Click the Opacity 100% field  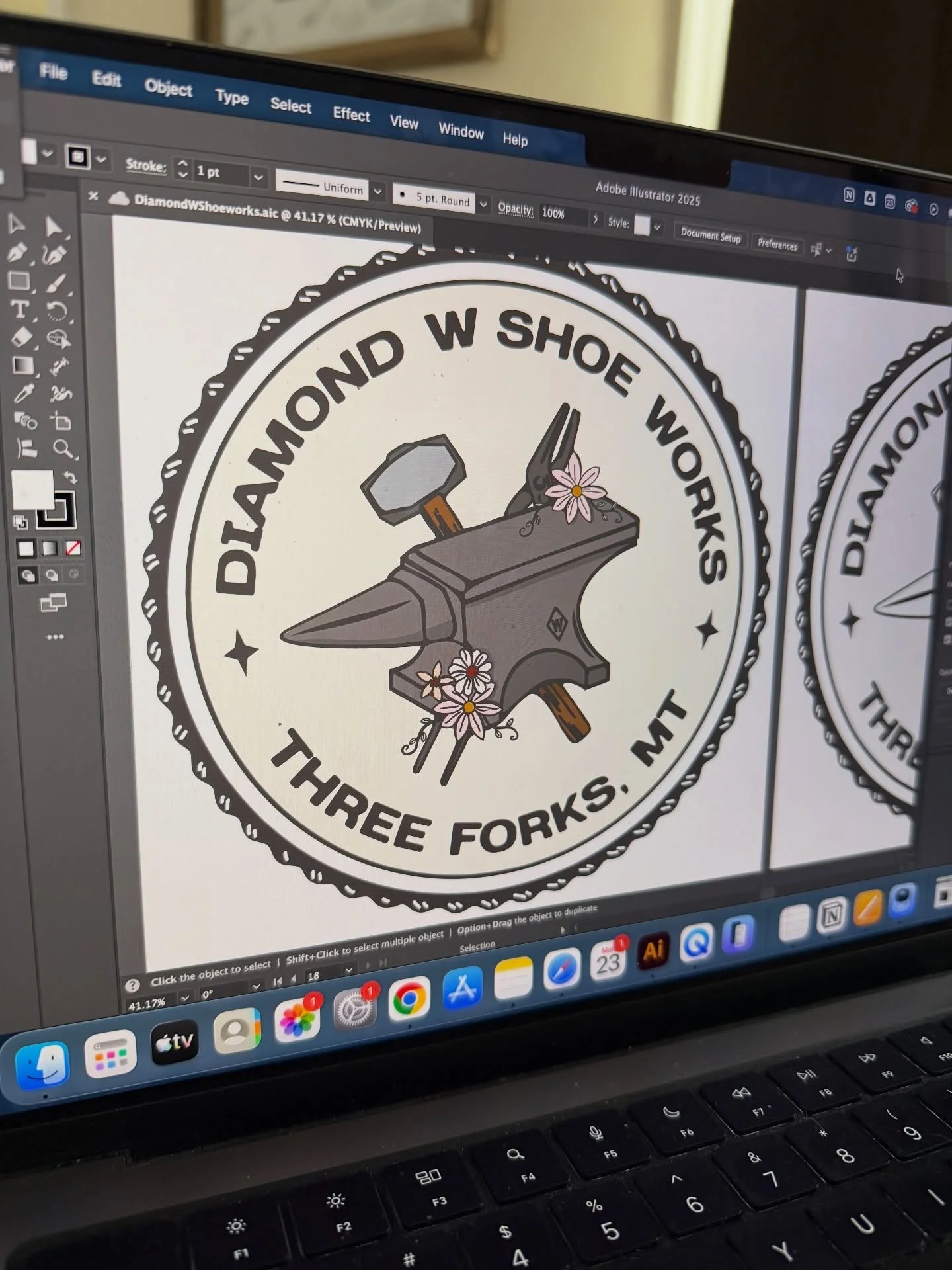pyautogui.click(x=563, y=214)
